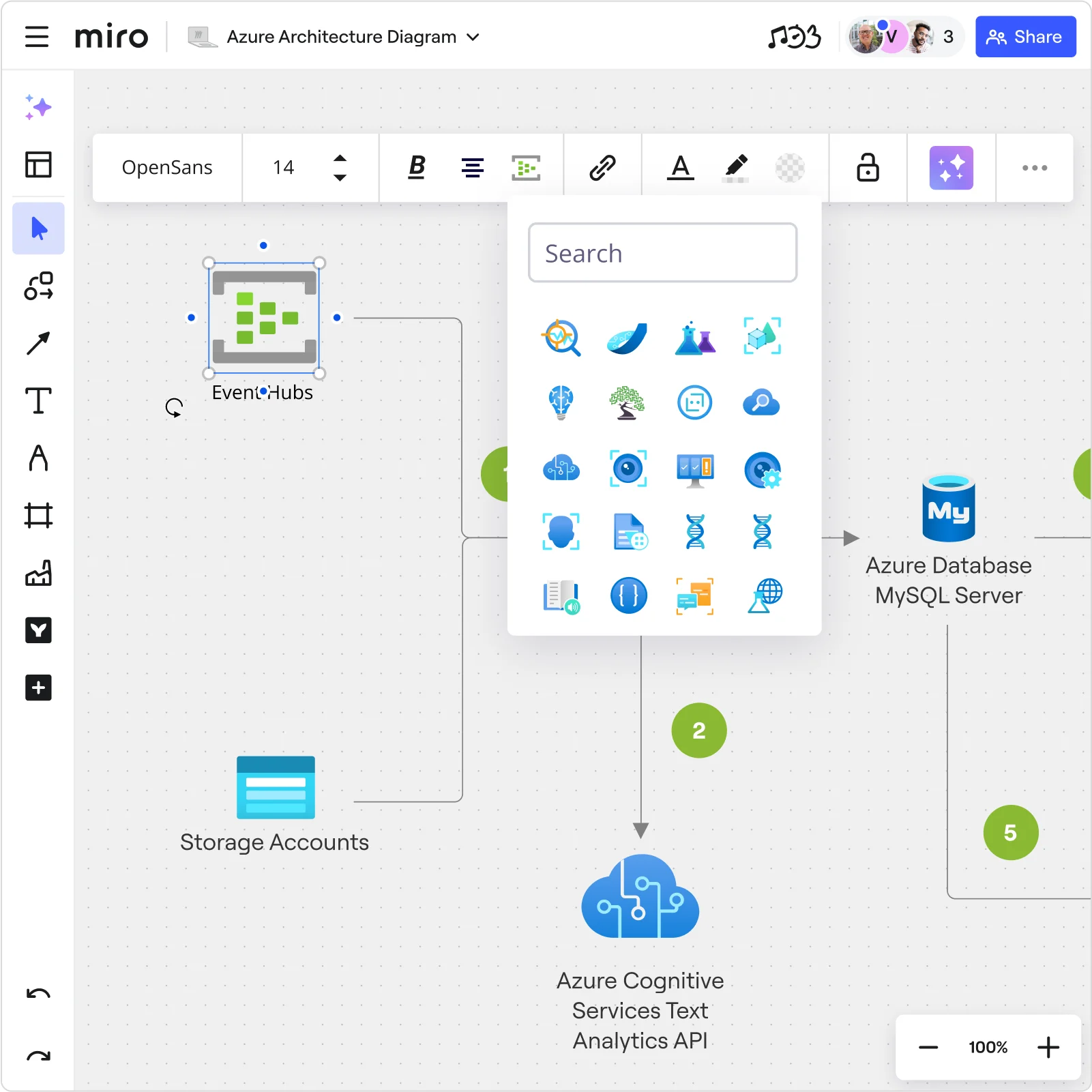Viewport: 1092px width, 1092px height.
Task: Click the "Azure Cognitive Services Text Analytics API" label
Action: (x=640, y=1010)
